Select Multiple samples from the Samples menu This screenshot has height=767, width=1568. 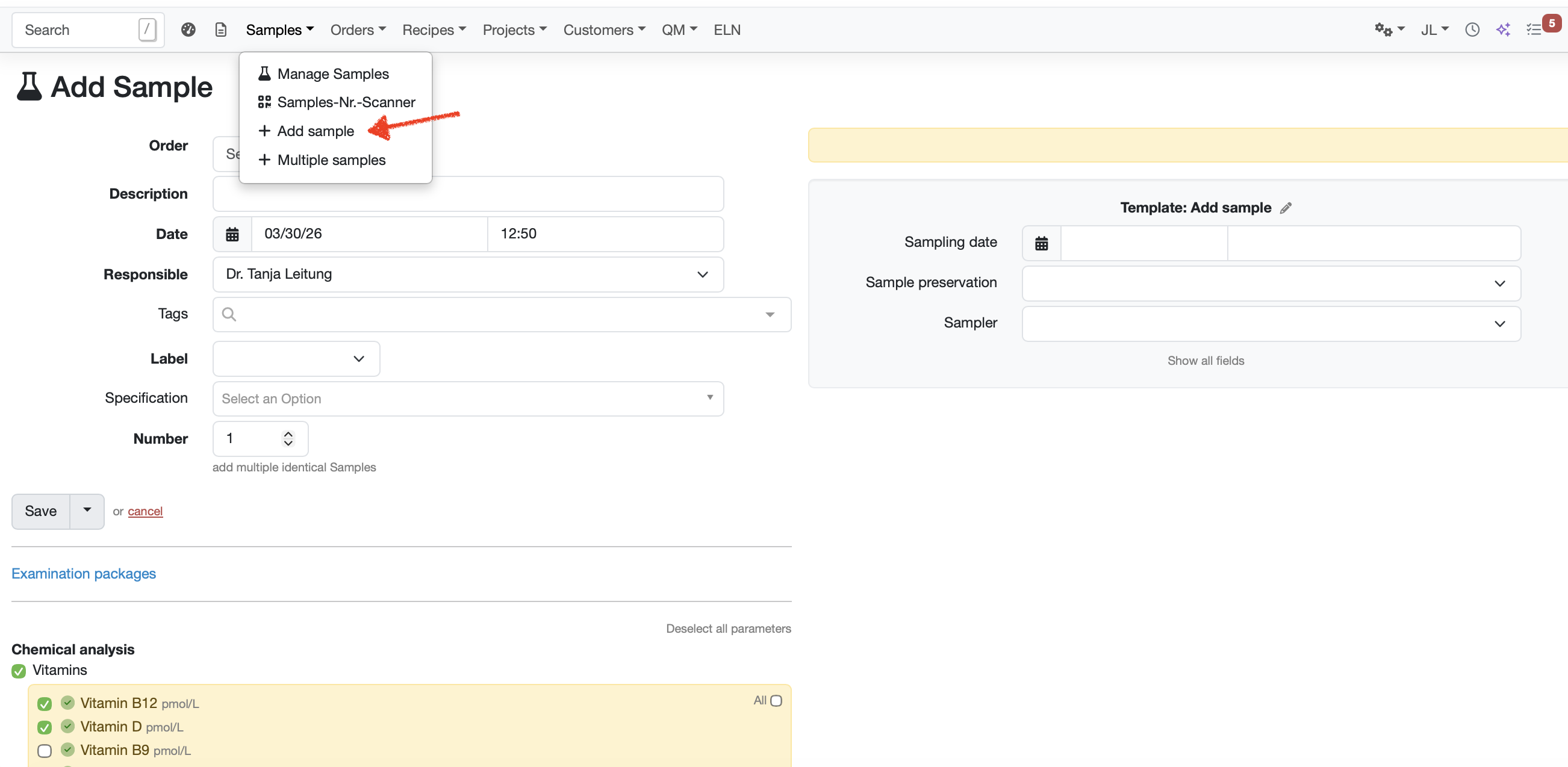tap(331, 160)
